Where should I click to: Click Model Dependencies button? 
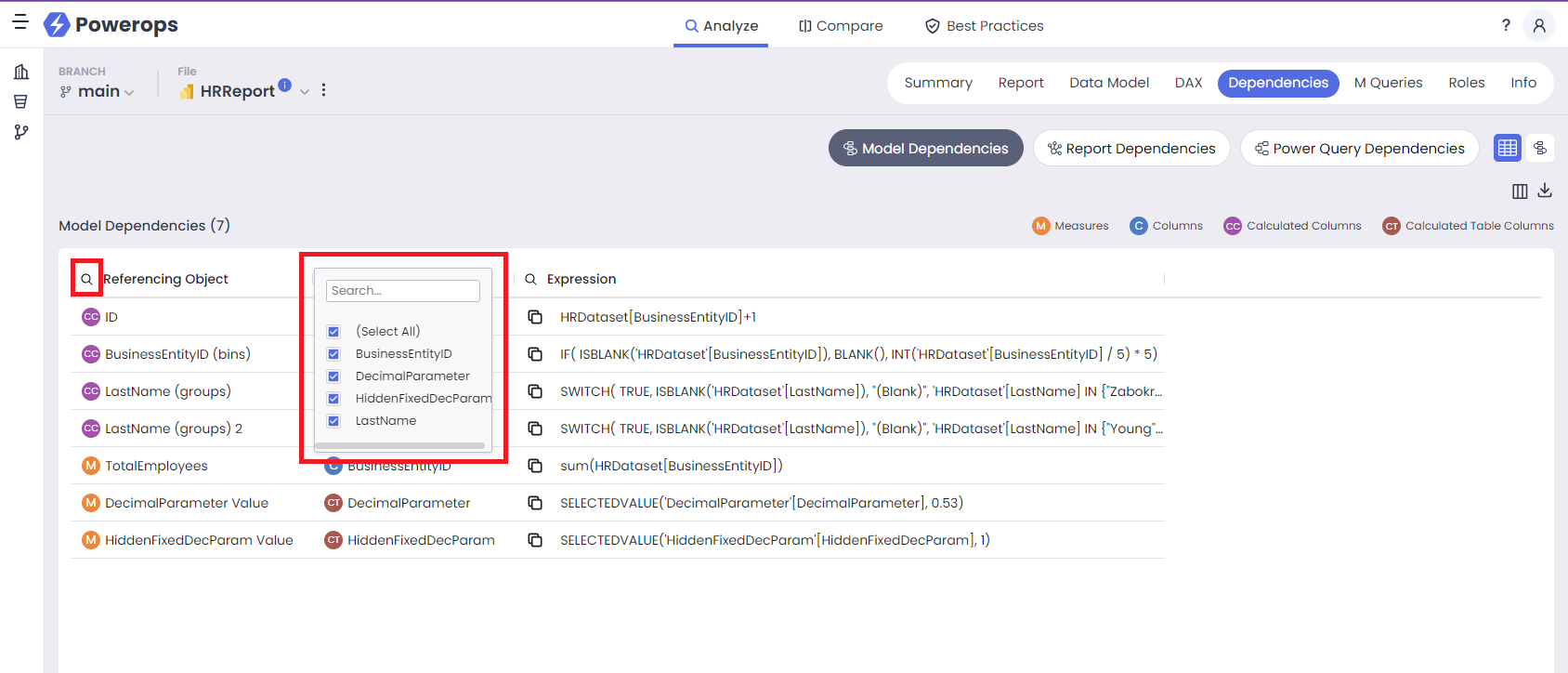click(925, 148)
